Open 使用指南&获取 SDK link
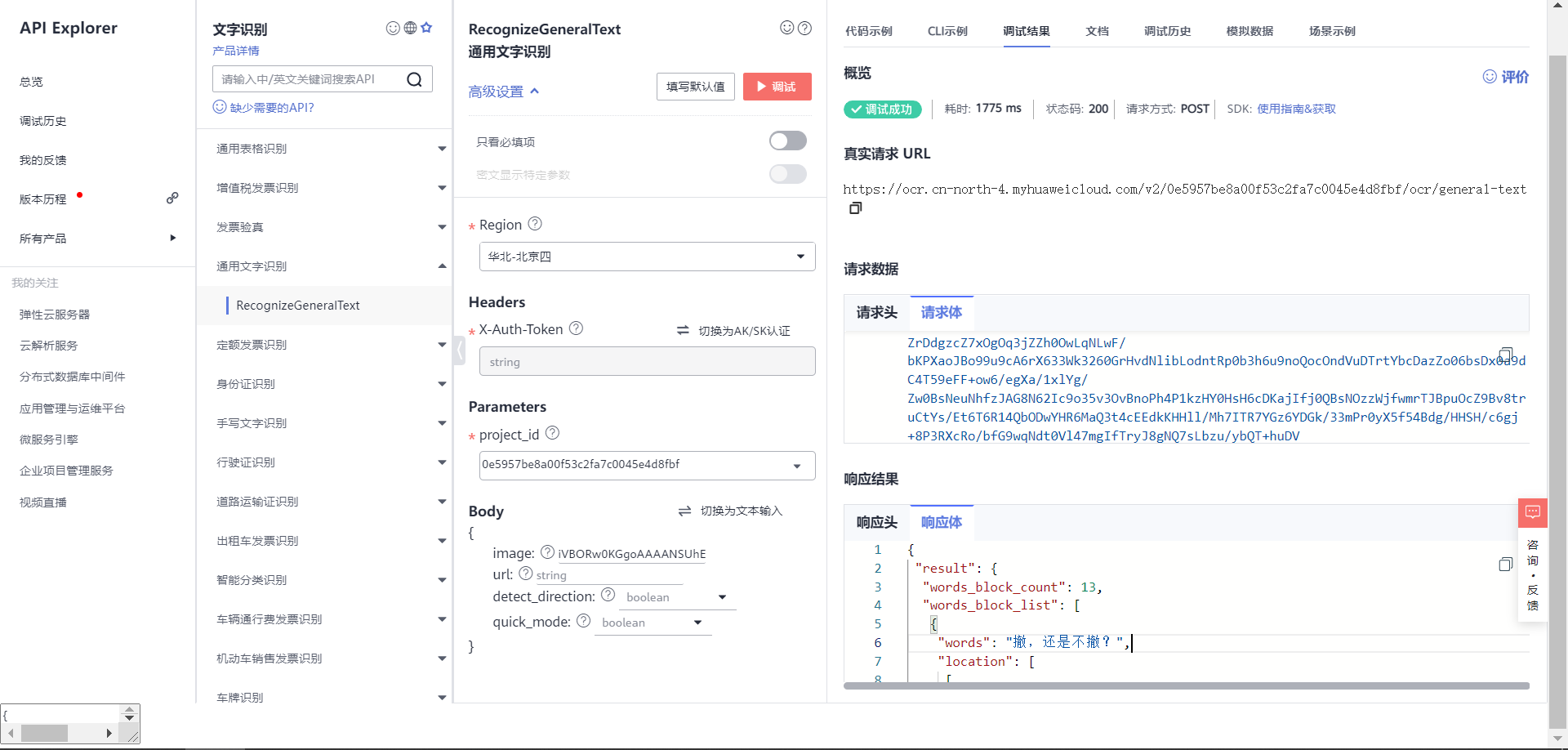 pos(1296,109)
